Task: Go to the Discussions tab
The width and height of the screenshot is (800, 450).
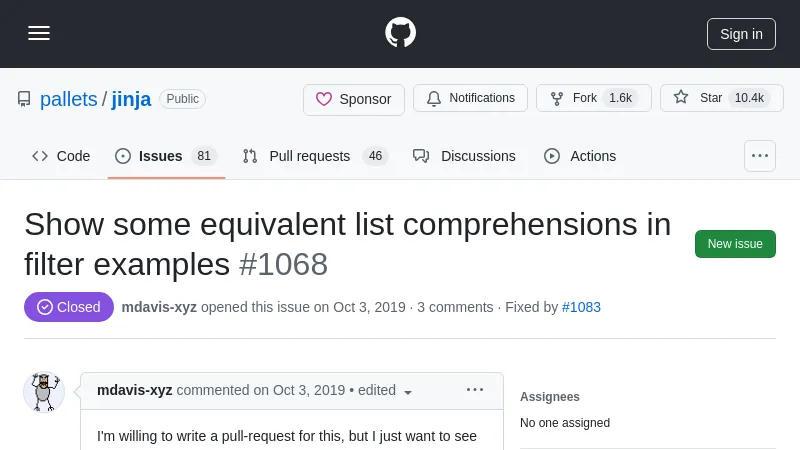Action: point(464,156)
